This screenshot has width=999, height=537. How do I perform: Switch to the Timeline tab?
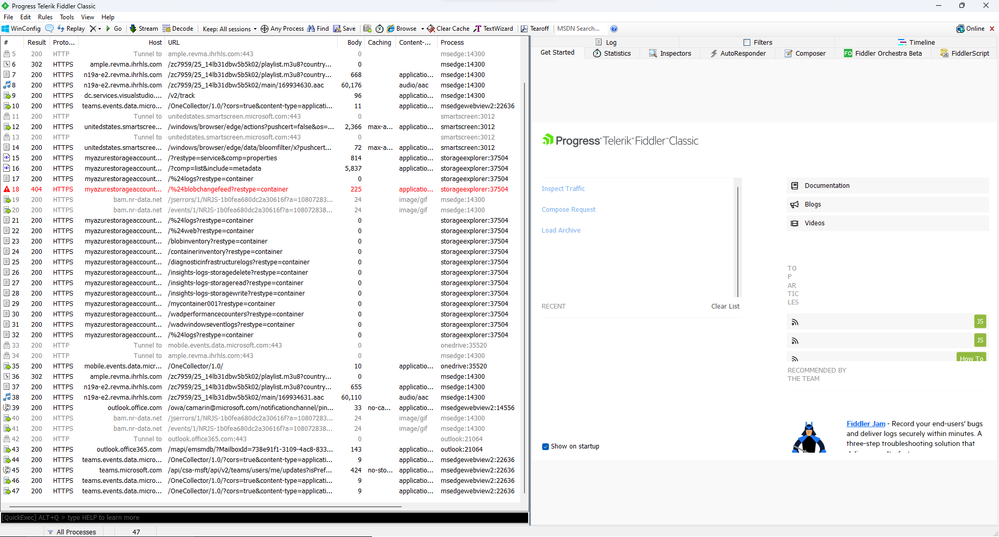pos(916,42)
